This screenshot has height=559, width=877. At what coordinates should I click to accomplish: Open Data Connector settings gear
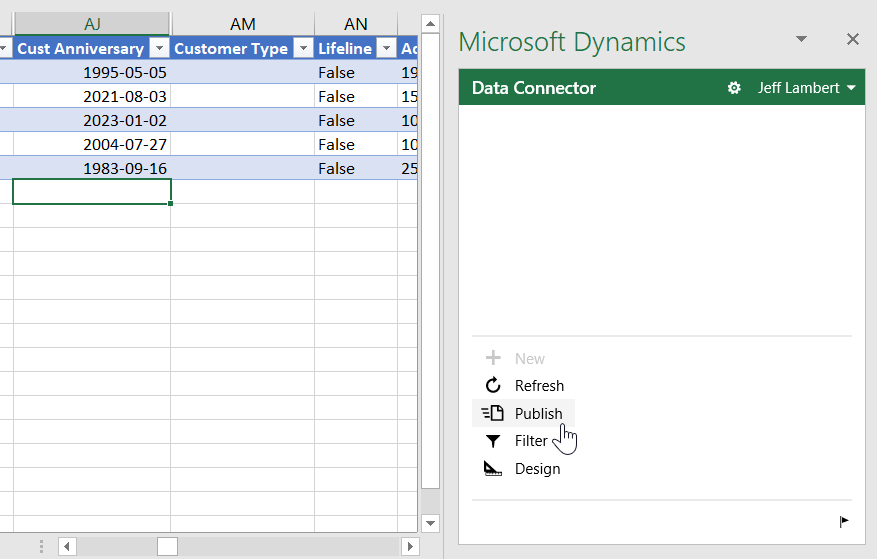(734, 88)
